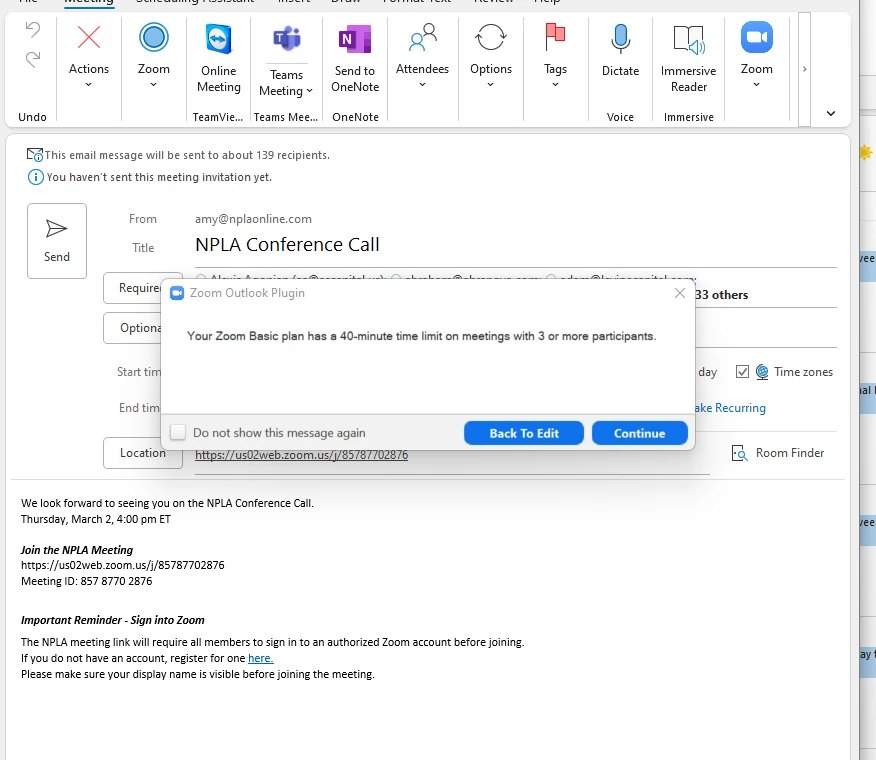This screenshot has height=760, width=876.
Task: Expand the Actions dropdown chevron
Action: (88, 85)
